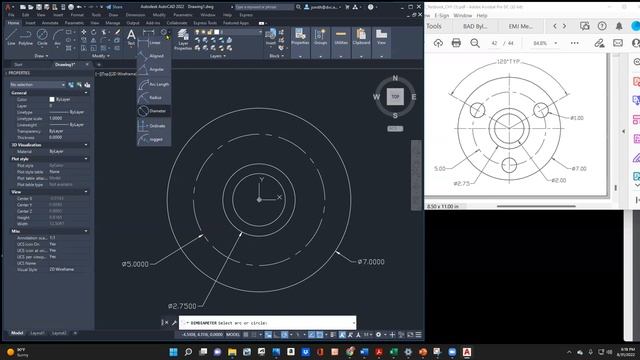Open the status bar customization menu icon
640x360 pixels.
coord(418,335)
